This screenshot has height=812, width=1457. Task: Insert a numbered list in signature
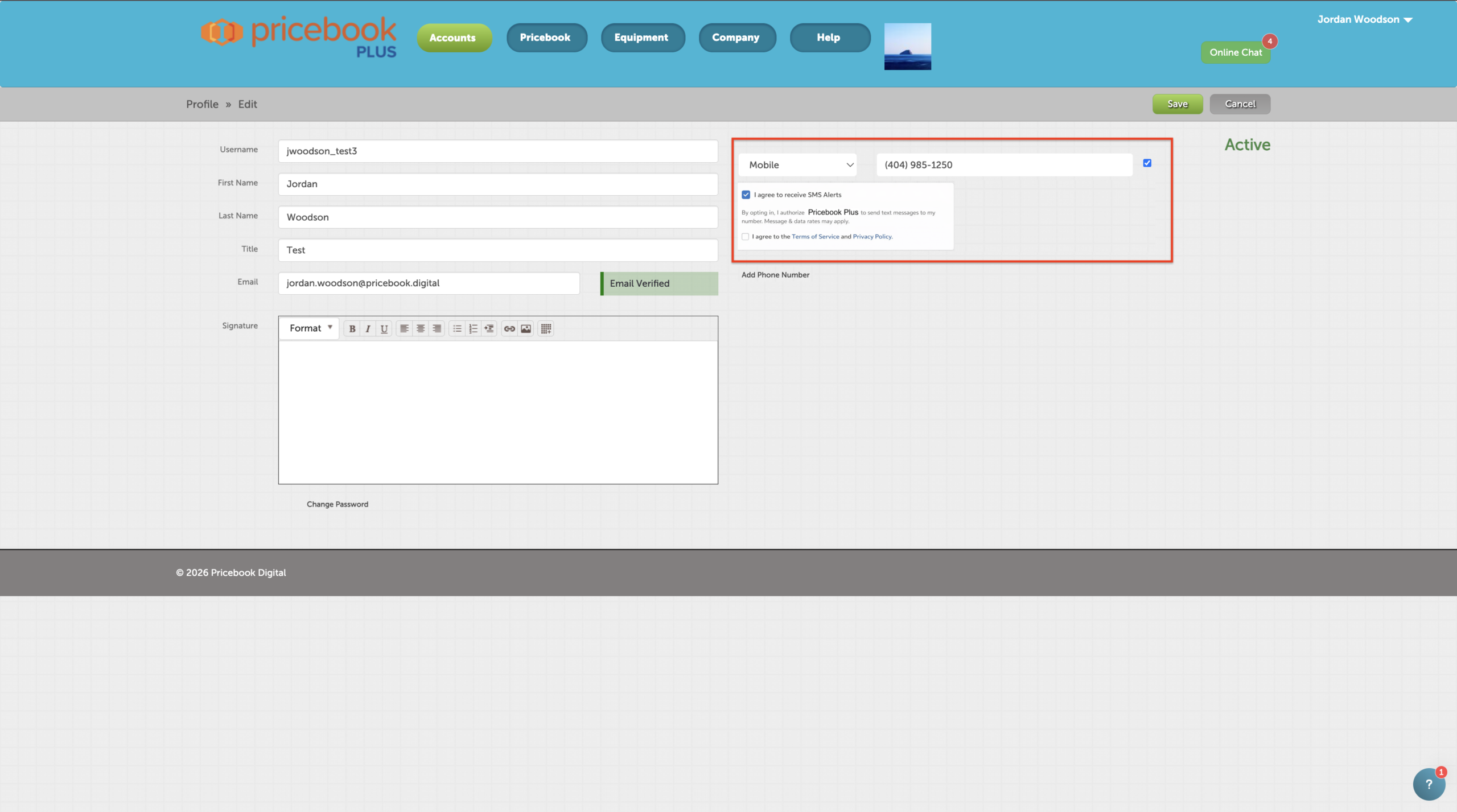tap(473, 328)
